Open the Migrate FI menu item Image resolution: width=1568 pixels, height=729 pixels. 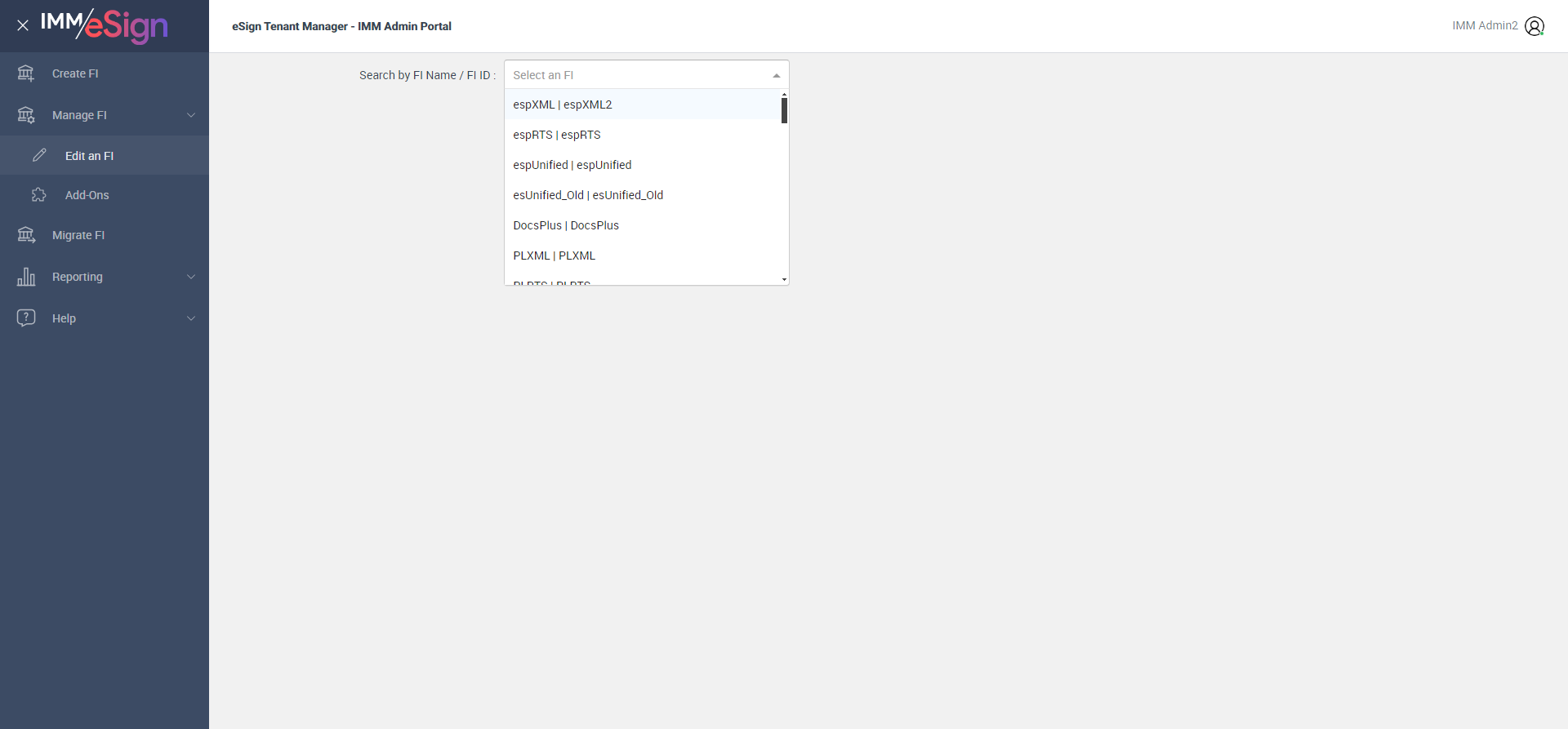click(105, 235)
